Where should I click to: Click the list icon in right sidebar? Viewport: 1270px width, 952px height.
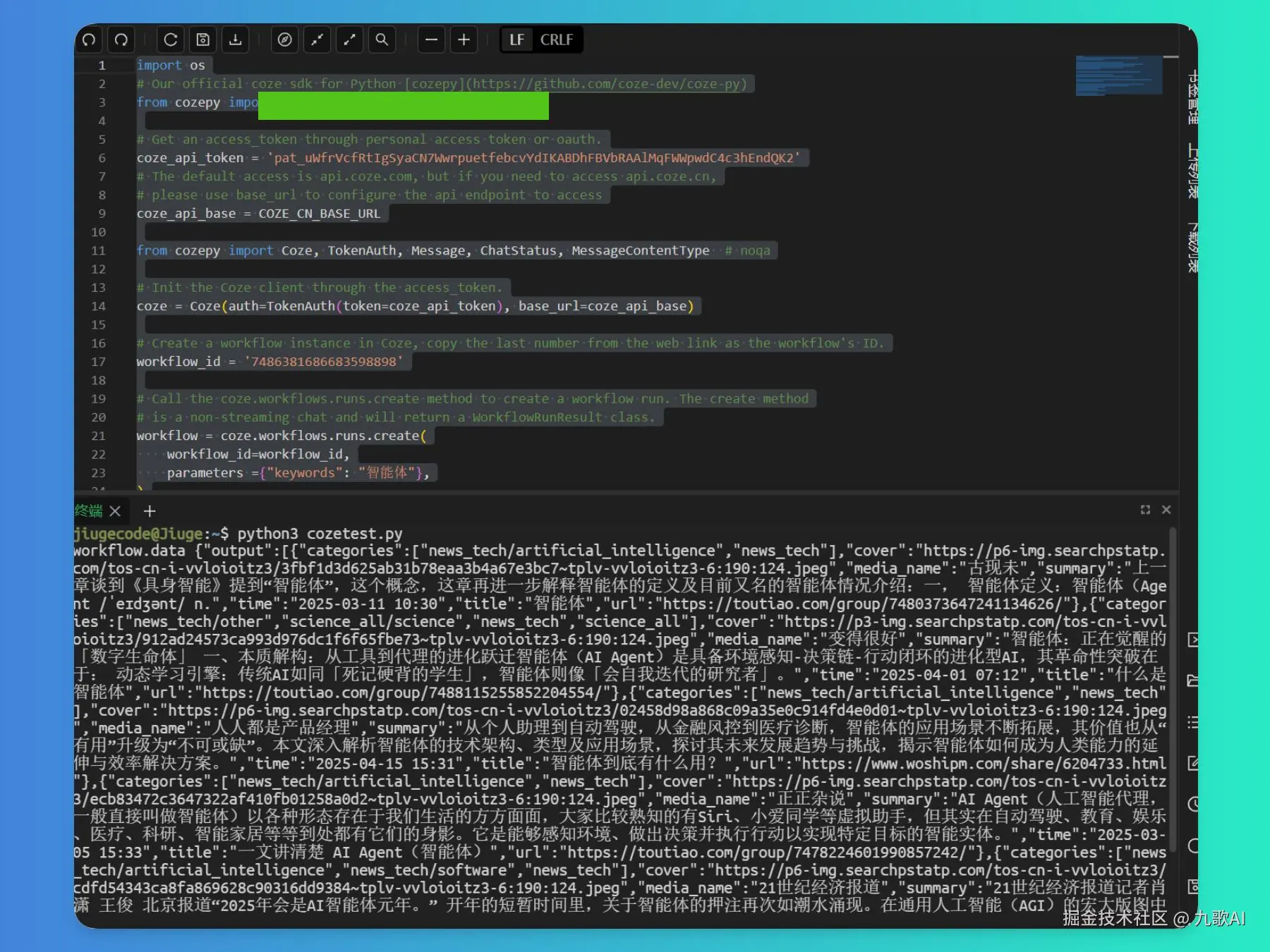[x=1193, y=722]
